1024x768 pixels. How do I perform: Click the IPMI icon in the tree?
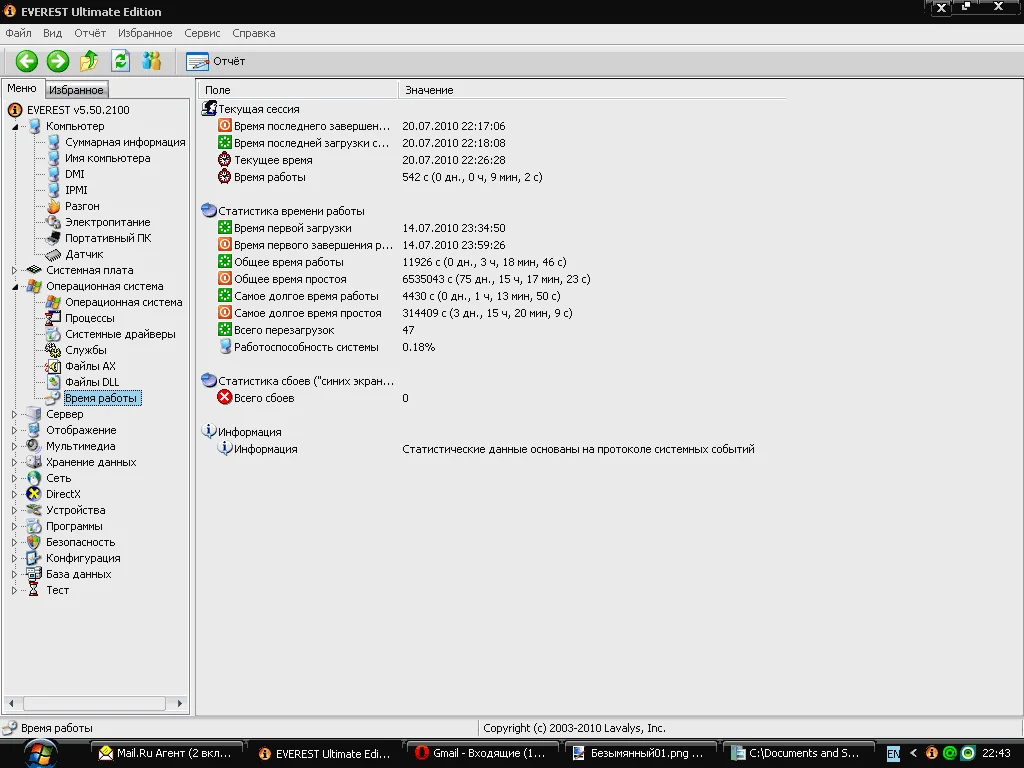click(53, 190)
